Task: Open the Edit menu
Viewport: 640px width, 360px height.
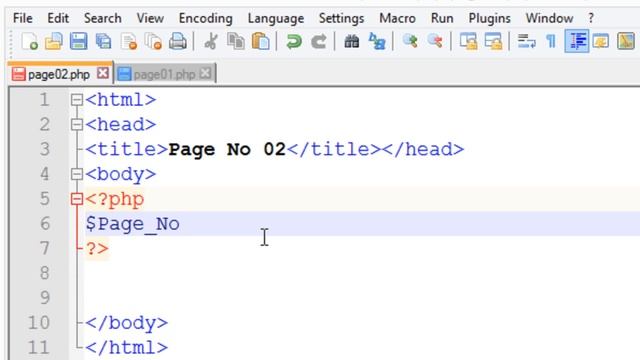Action: tap(58, 18)
